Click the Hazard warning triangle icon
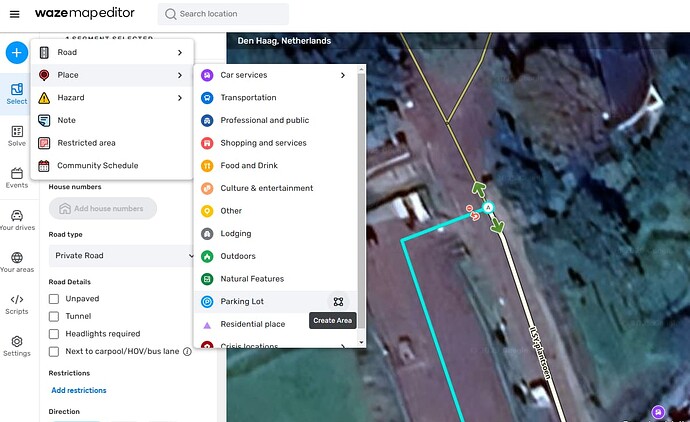The image size is (690, 422). coord(44,98)
